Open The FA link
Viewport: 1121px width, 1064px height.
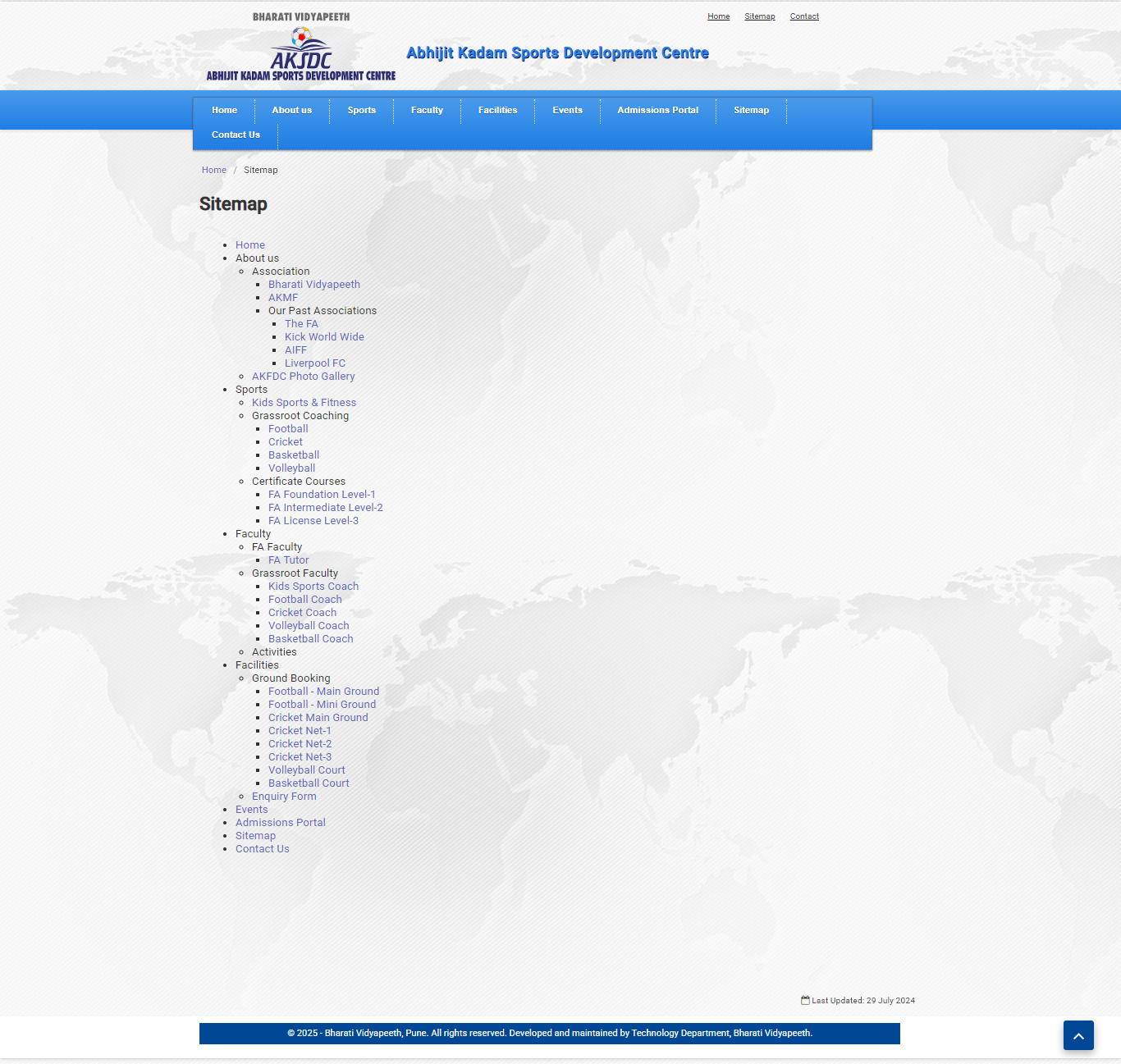pos(301,324)
